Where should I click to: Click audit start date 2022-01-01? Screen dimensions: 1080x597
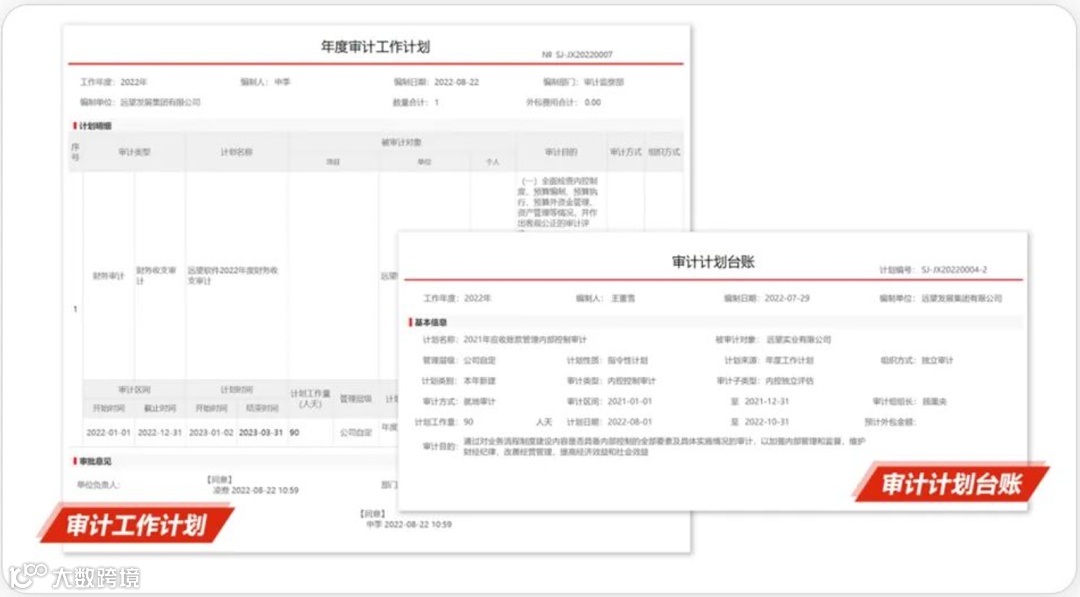[x=108, y=433]
